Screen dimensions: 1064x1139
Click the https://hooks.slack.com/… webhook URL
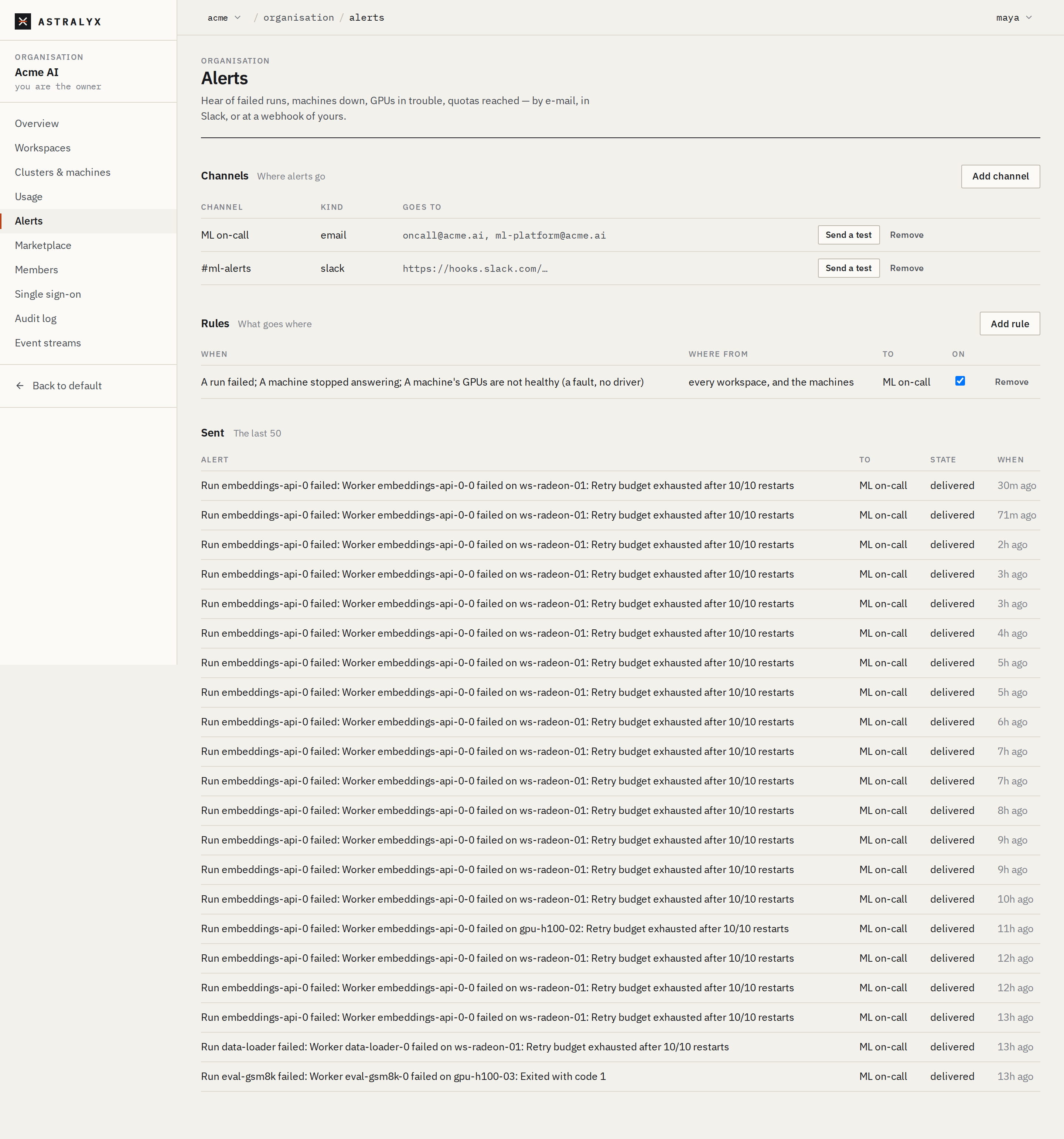tap(475, 269)
